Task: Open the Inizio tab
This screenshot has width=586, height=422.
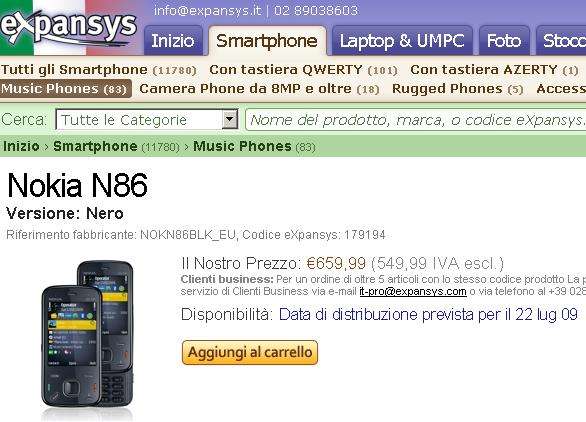Action: click(173, 41)
